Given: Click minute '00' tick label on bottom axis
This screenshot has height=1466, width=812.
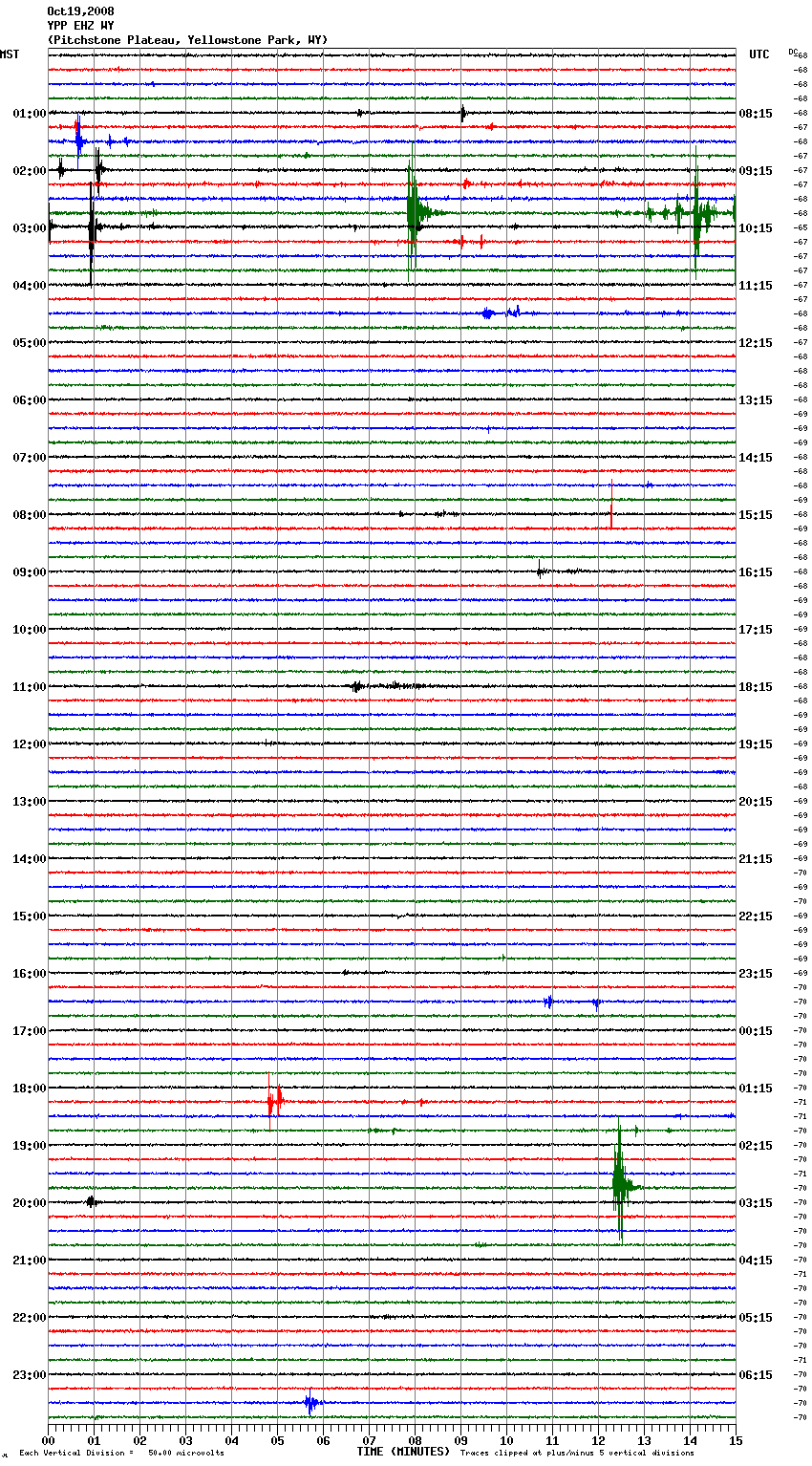Looking at the screenshot, I should point(48,1440).
